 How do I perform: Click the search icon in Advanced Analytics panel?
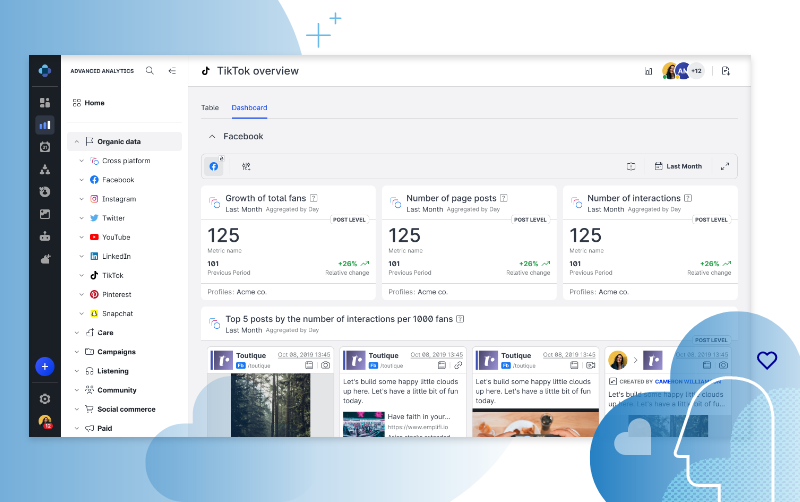coord(150,71)
